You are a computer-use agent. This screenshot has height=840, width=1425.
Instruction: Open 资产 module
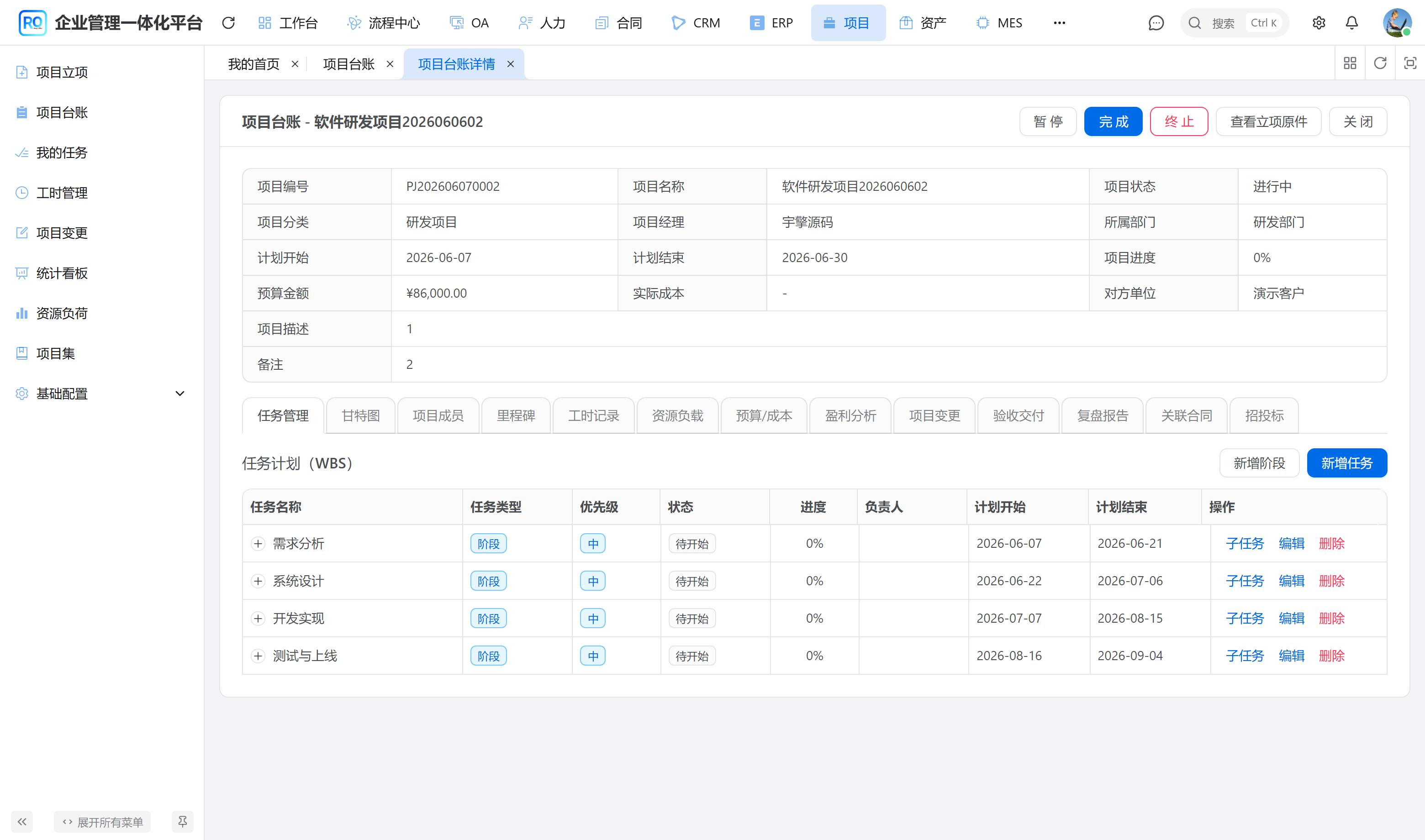(x=923, y=23)
